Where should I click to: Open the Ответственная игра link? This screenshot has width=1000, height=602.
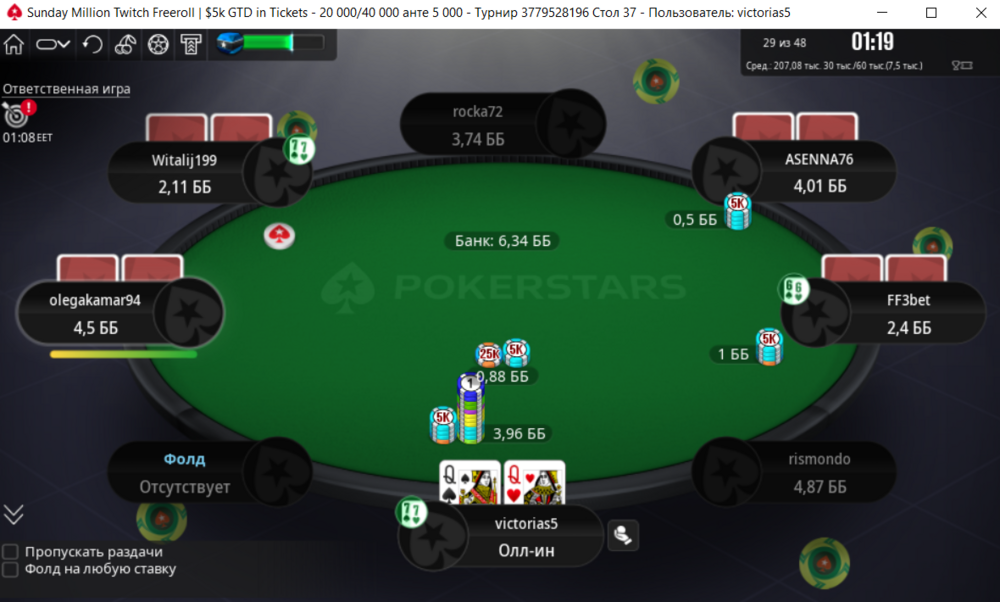point(66,89)
